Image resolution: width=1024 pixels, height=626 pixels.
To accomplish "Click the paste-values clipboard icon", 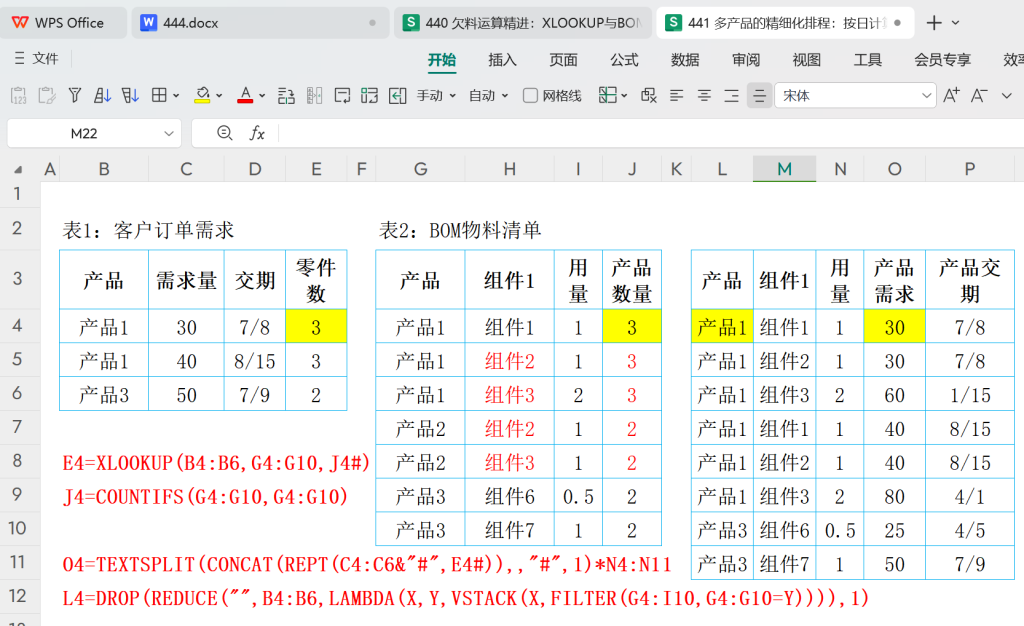I will pyautogui.click(x=18, y=96).
